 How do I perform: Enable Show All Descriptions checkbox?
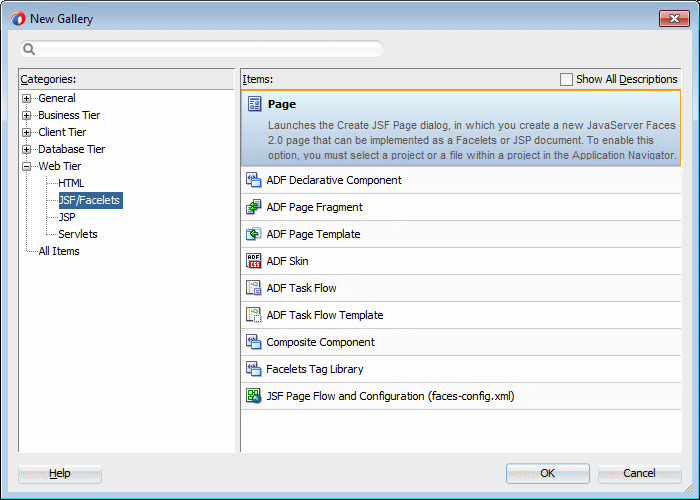coord(566,79)
